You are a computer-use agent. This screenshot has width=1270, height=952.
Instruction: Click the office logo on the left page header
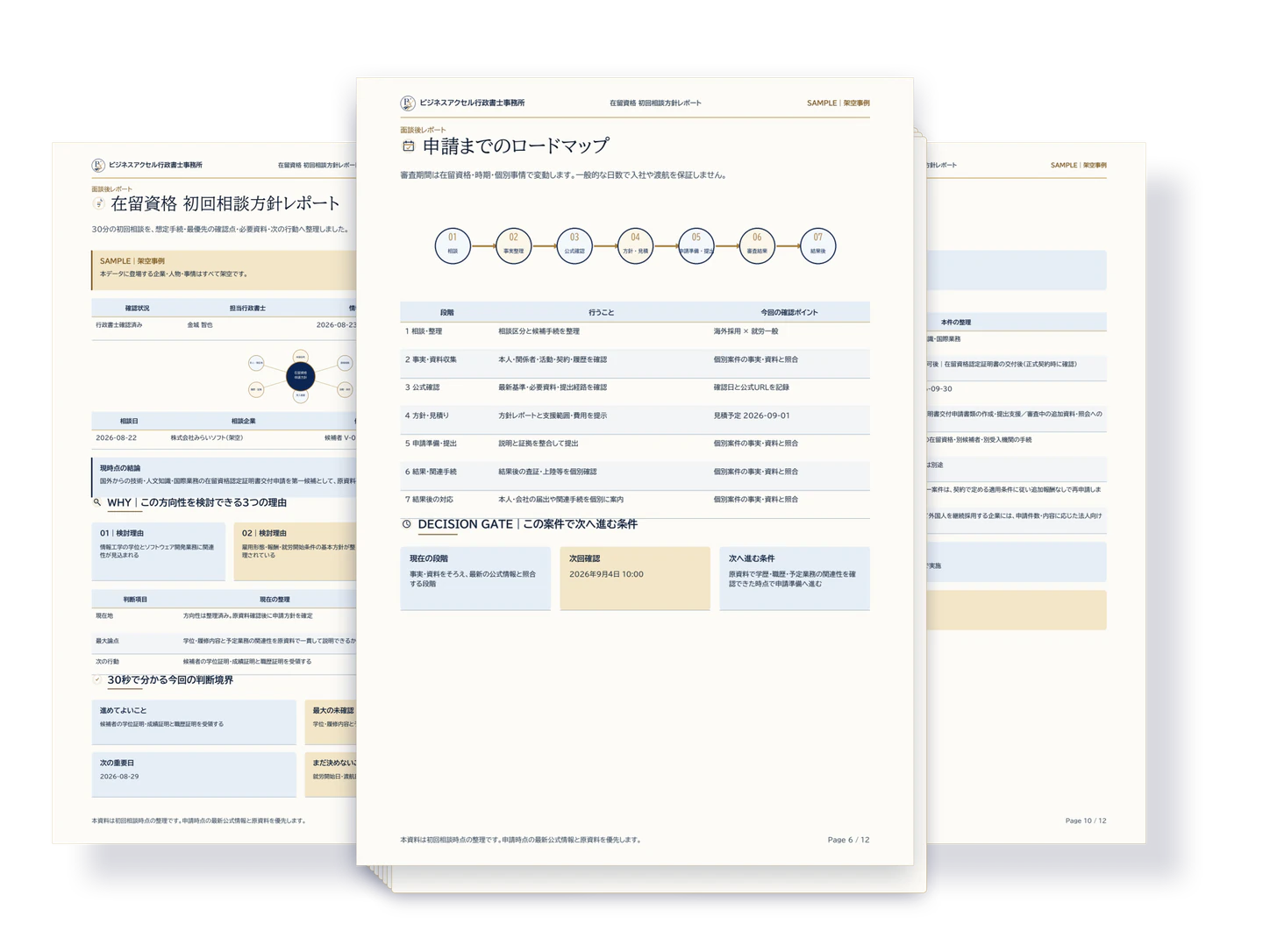[98, 165]
